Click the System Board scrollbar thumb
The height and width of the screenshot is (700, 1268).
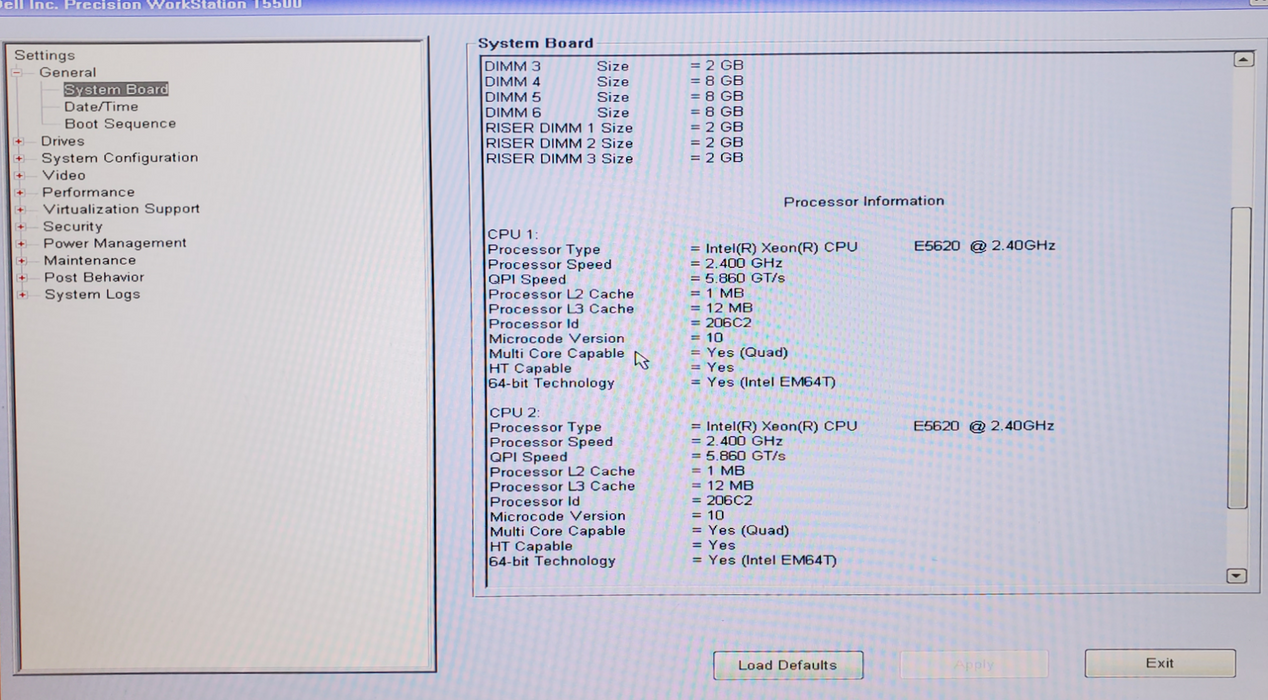[x=1240, y=358]
